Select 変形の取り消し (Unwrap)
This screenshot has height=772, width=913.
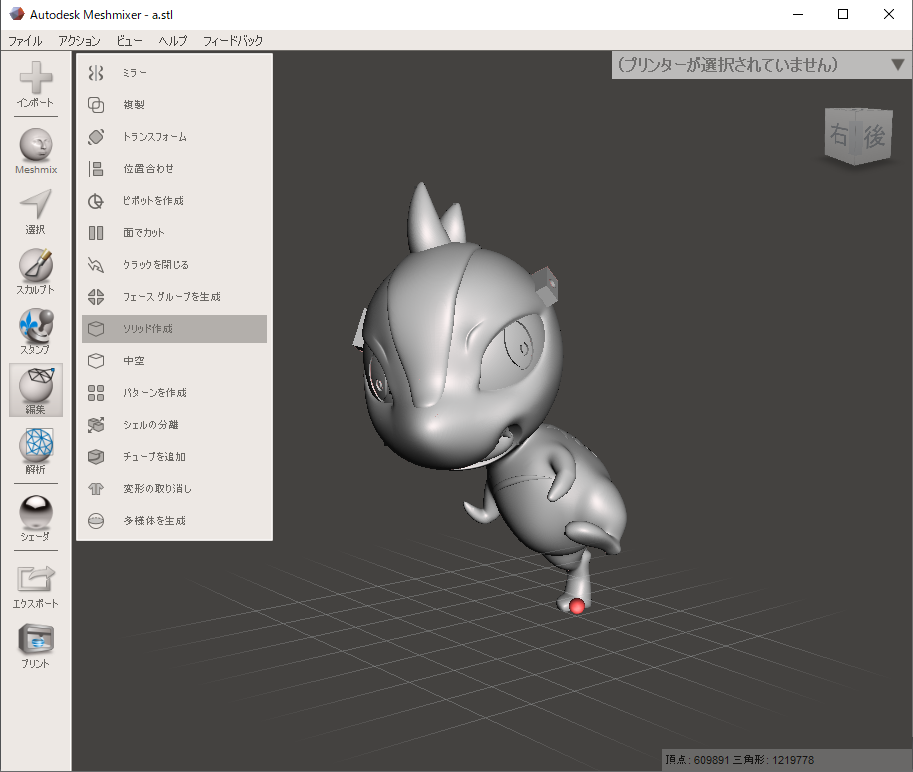pyautogui.click(x=174, y=489)
